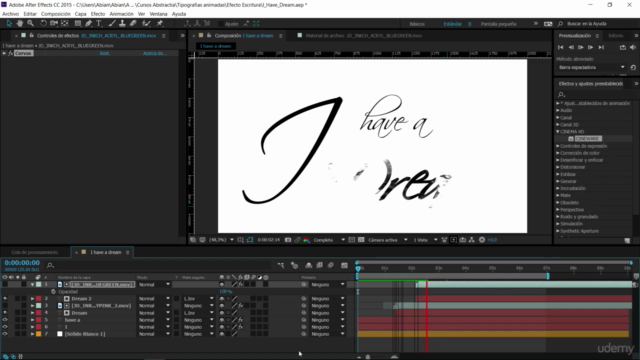Open the graph editor icon in timeline
This screenshot has height=360, width=640.
(344, 265)
